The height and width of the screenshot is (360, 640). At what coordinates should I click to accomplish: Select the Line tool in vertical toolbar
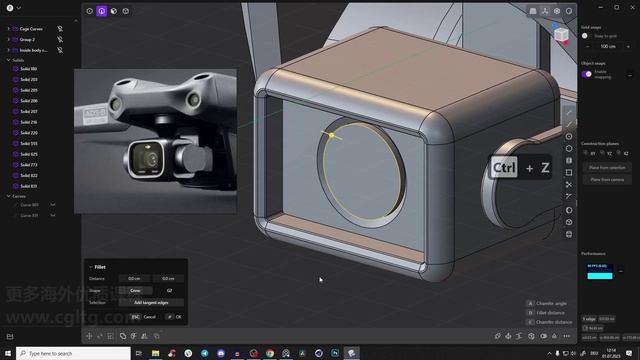pyautogui.click(x=569, y=113)
